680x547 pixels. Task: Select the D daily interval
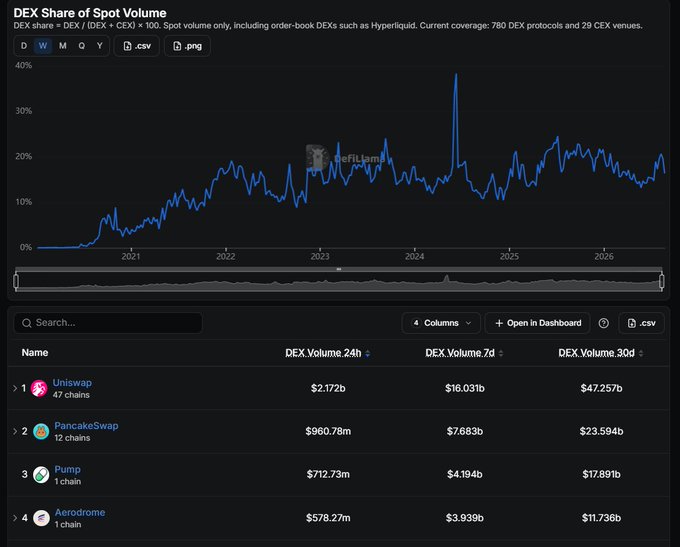click(24, 46)
